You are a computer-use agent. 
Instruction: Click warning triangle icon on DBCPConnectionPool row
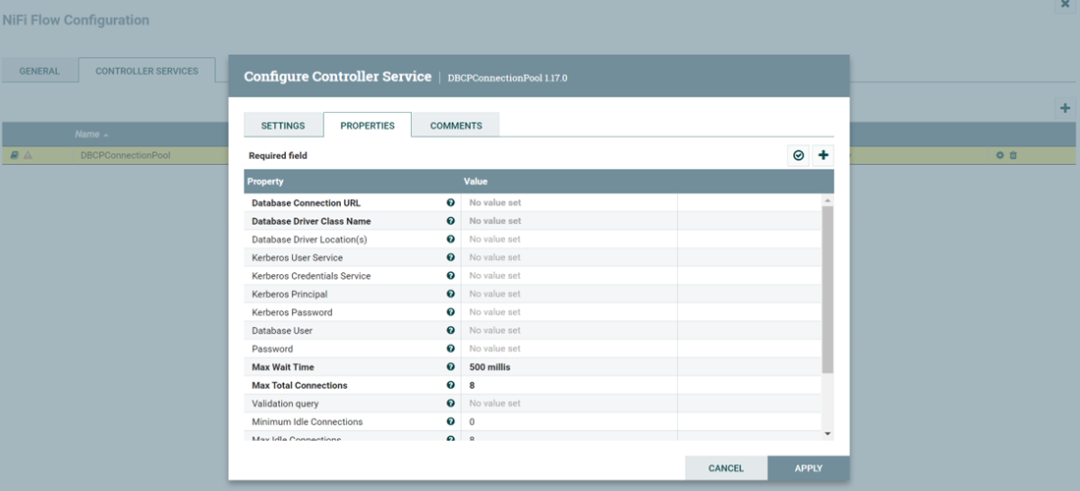28,156
